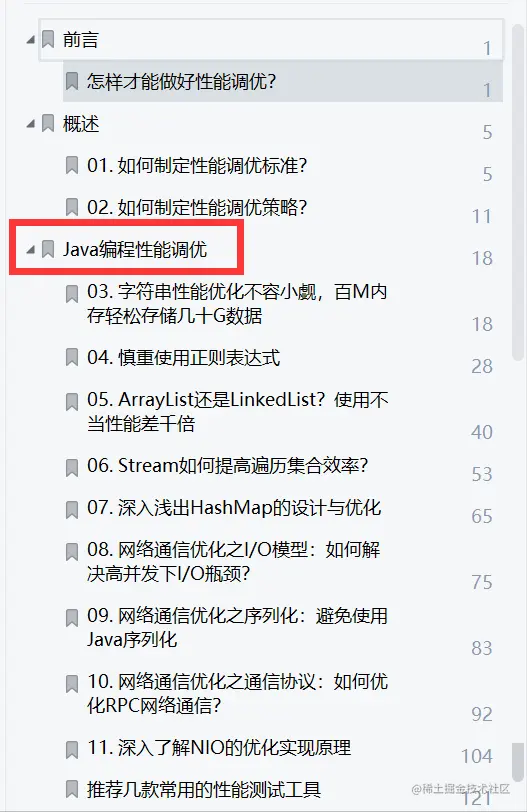Click bookmark icon beside 怎样才能做好性能调优
Screen dimensions: 527x812
click(72, 81)
